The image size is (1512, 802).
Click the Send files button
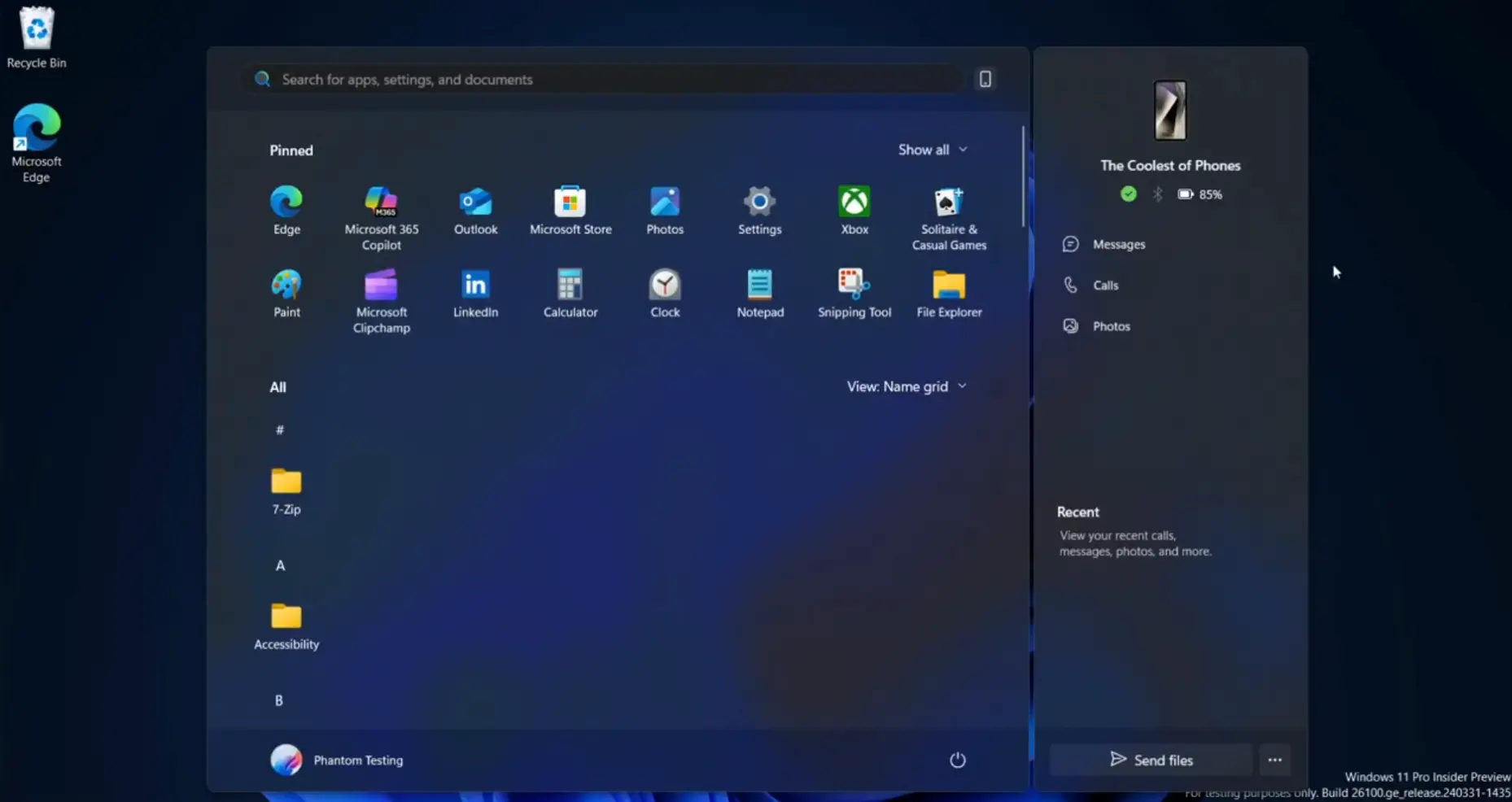coord(1151,760)
